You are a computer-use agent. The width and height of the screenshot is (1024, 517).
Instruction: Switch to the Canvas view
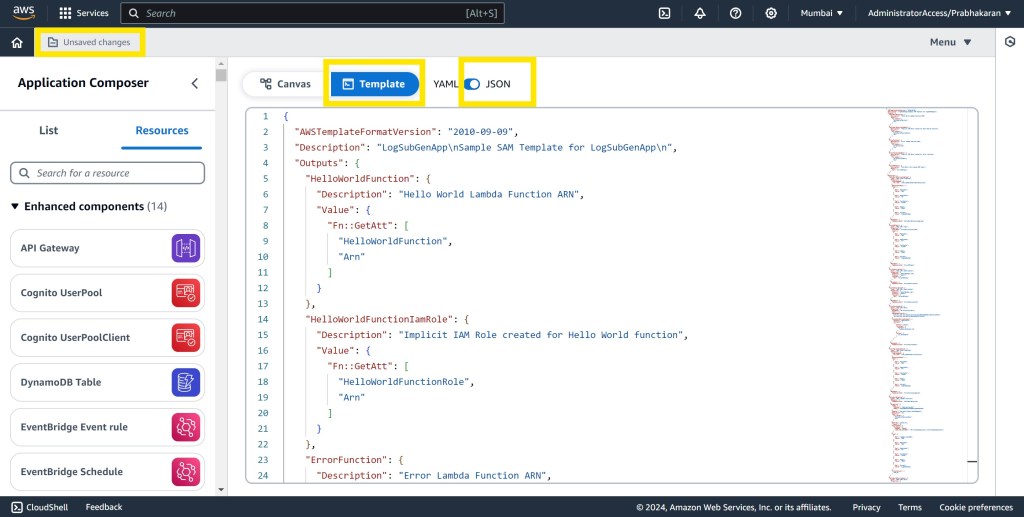point(285,84)
